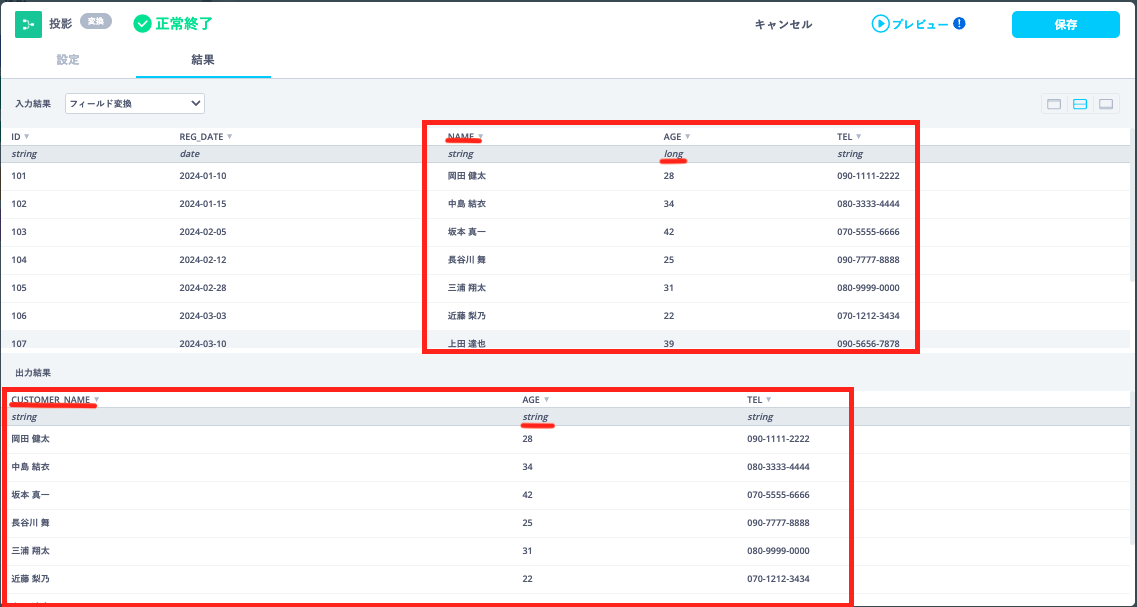Click the CUSTOMER_NAME column sort arrow
Screen dimensions: 1137x607
[97, 400]
